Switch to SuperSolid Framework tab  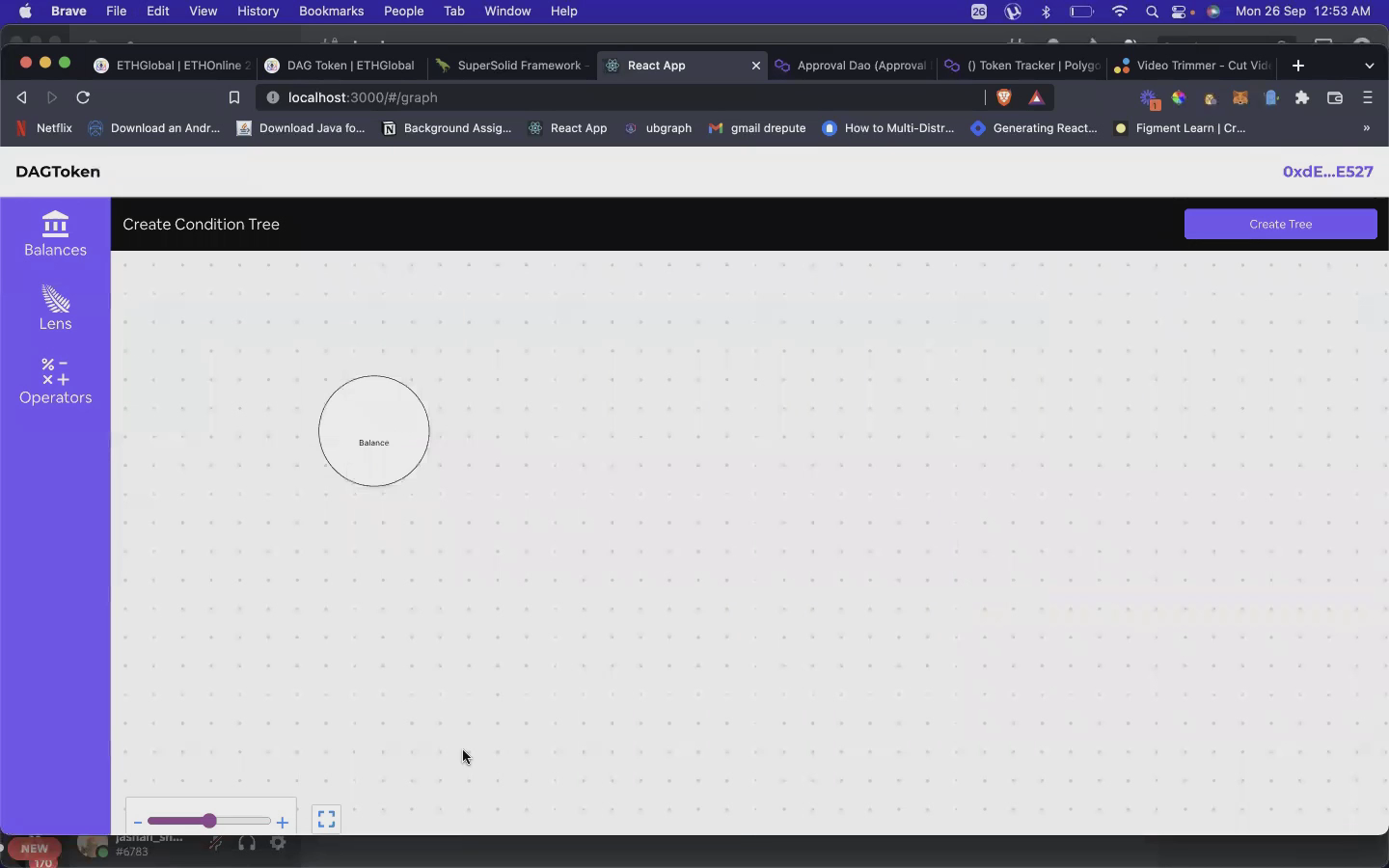click(x=512, y=66)
